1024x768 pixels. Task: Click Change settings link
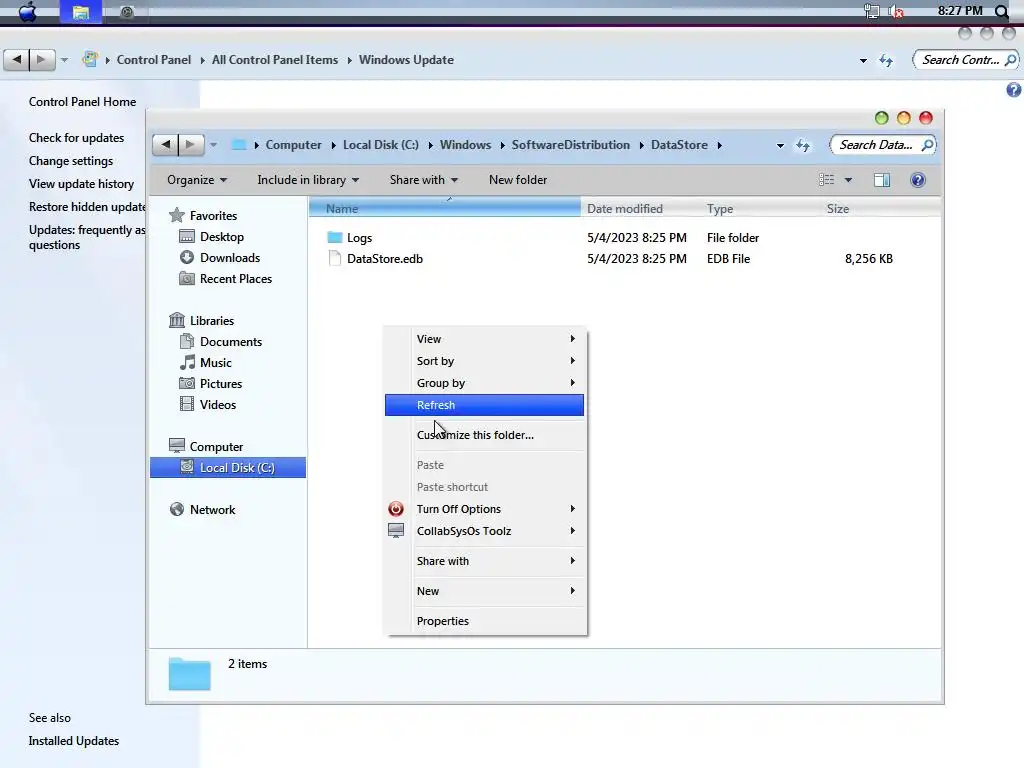tap(71, 161)
